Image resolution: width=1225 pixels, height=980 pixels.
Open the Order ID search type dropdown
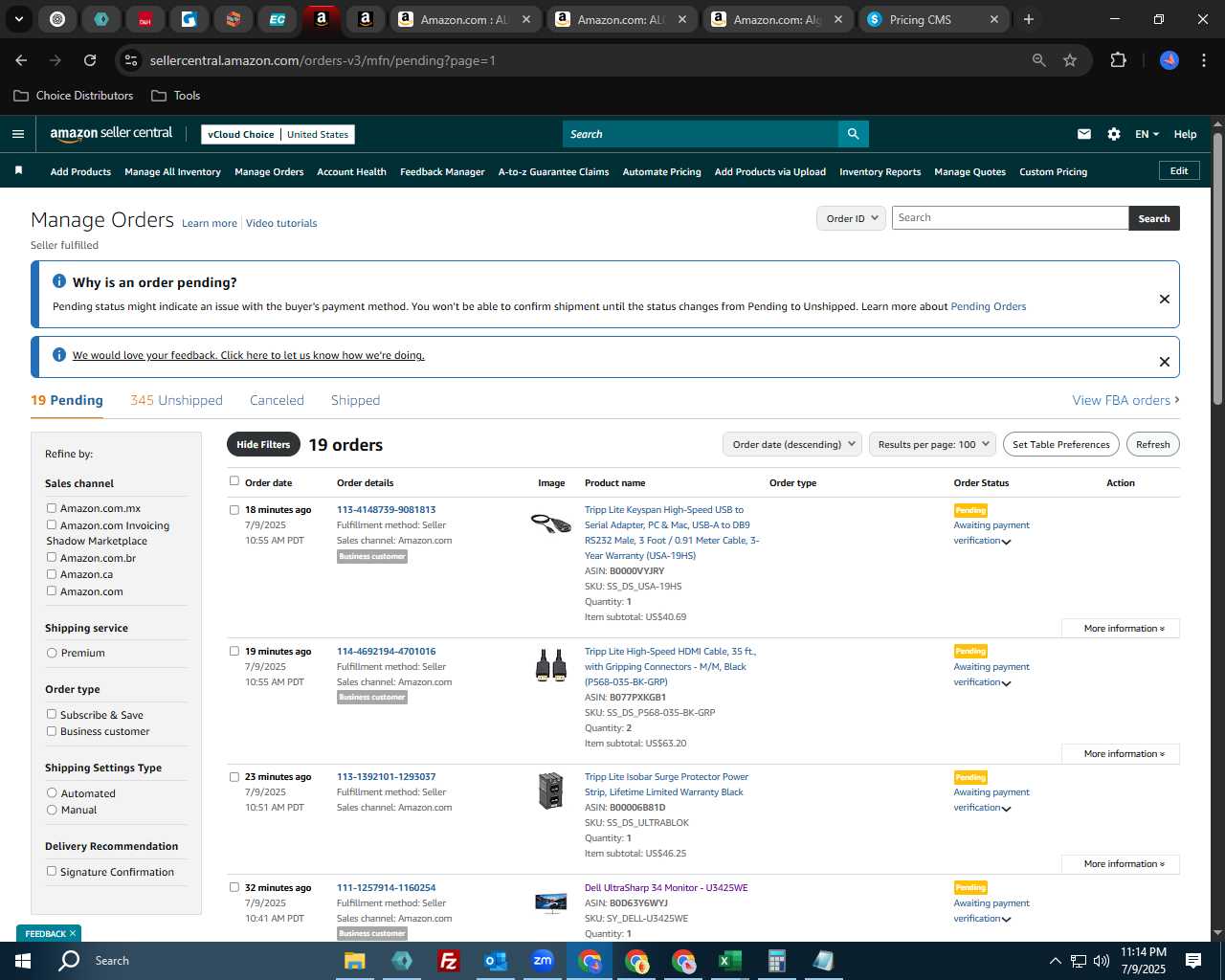[851, 218]
